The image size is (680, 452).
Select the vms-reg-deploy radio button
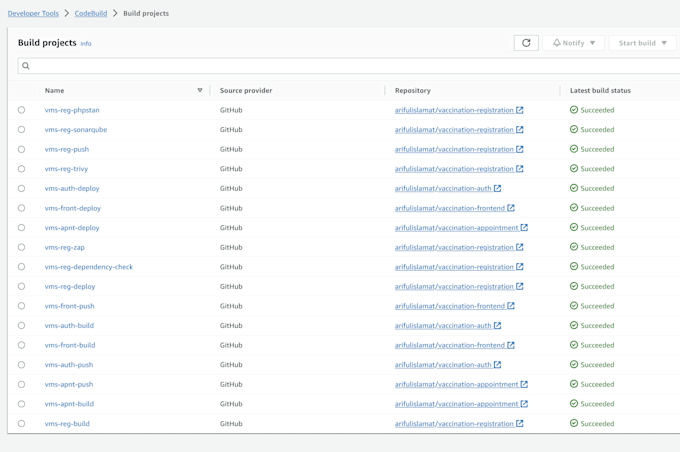[x=21, y=286]
